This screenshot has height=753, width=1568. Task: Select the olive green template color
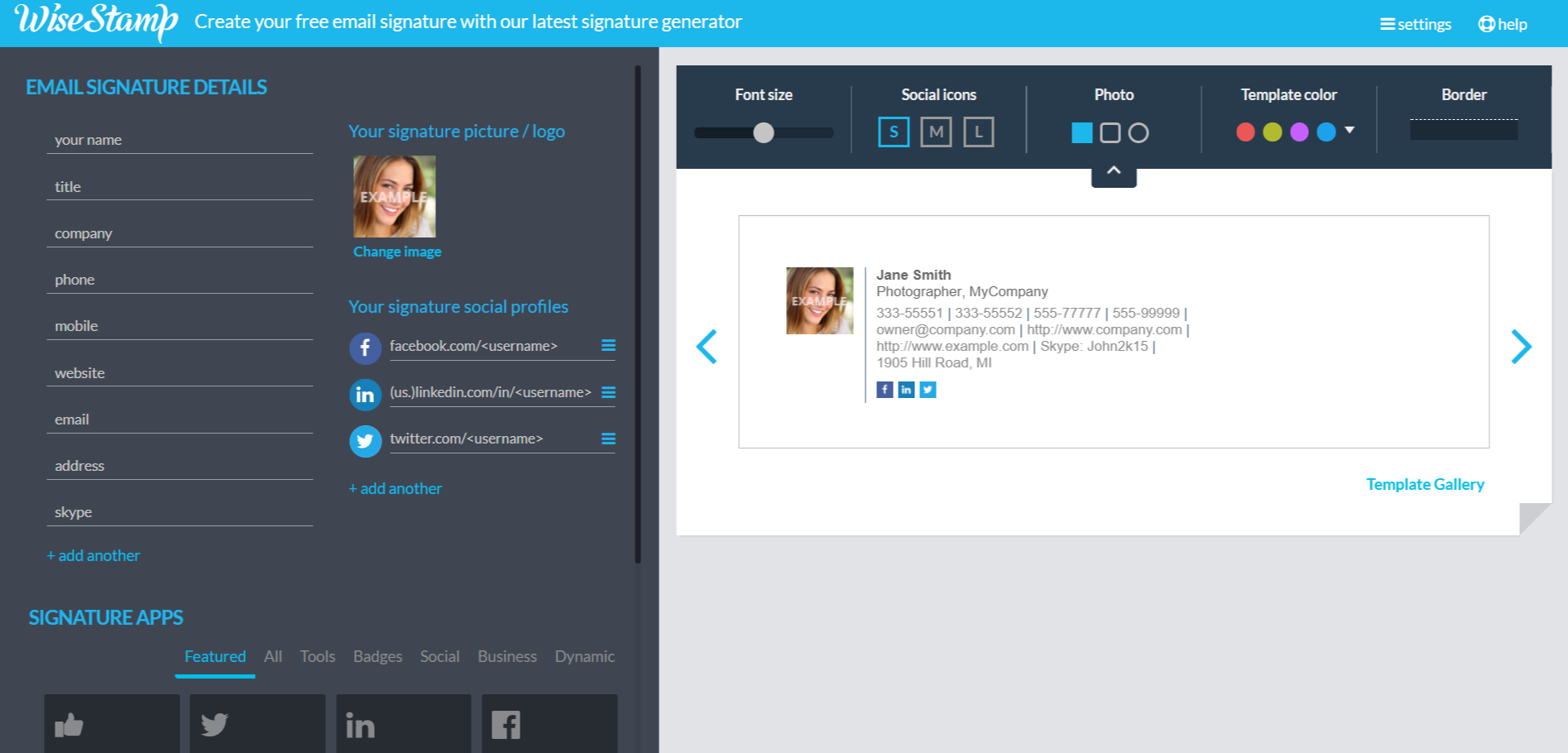point(1273,132)
